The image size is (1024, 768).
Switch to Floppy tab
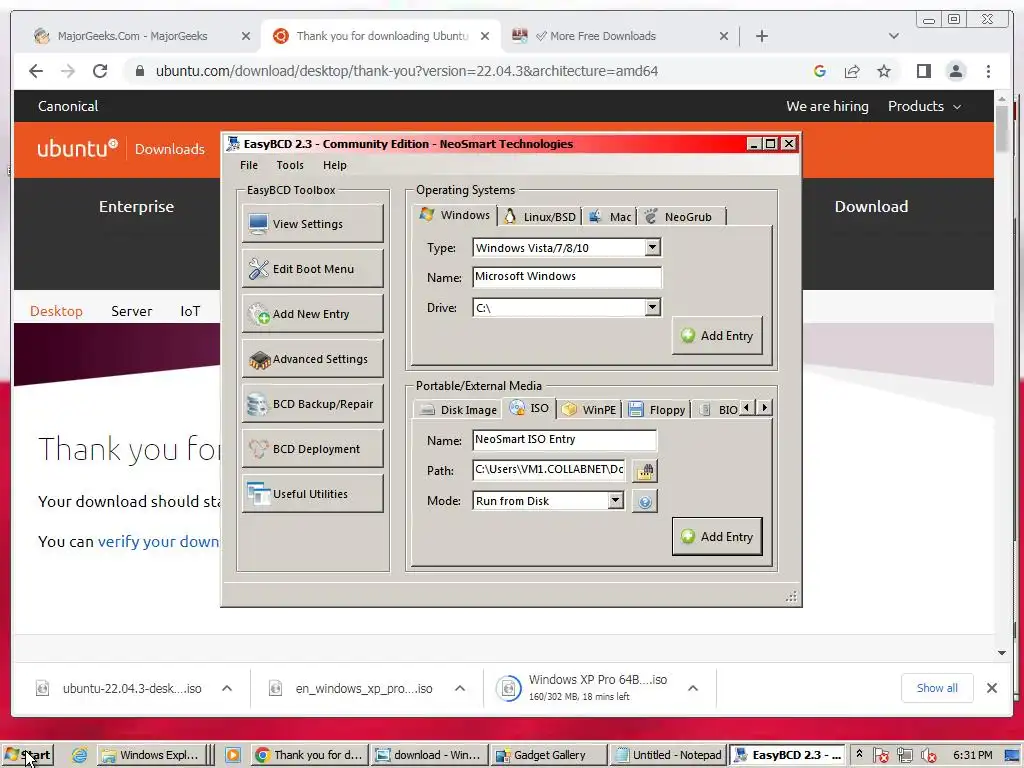coord(657,409)
